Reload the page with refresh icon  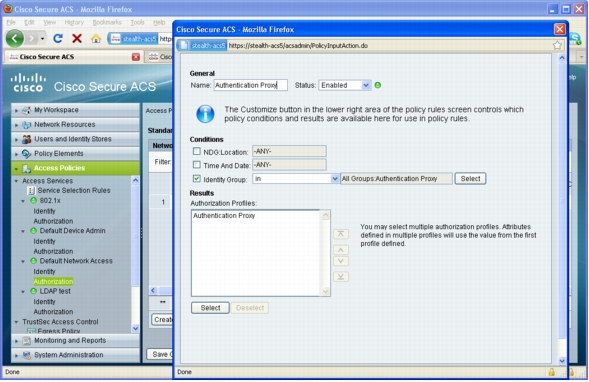coord(58,38)
